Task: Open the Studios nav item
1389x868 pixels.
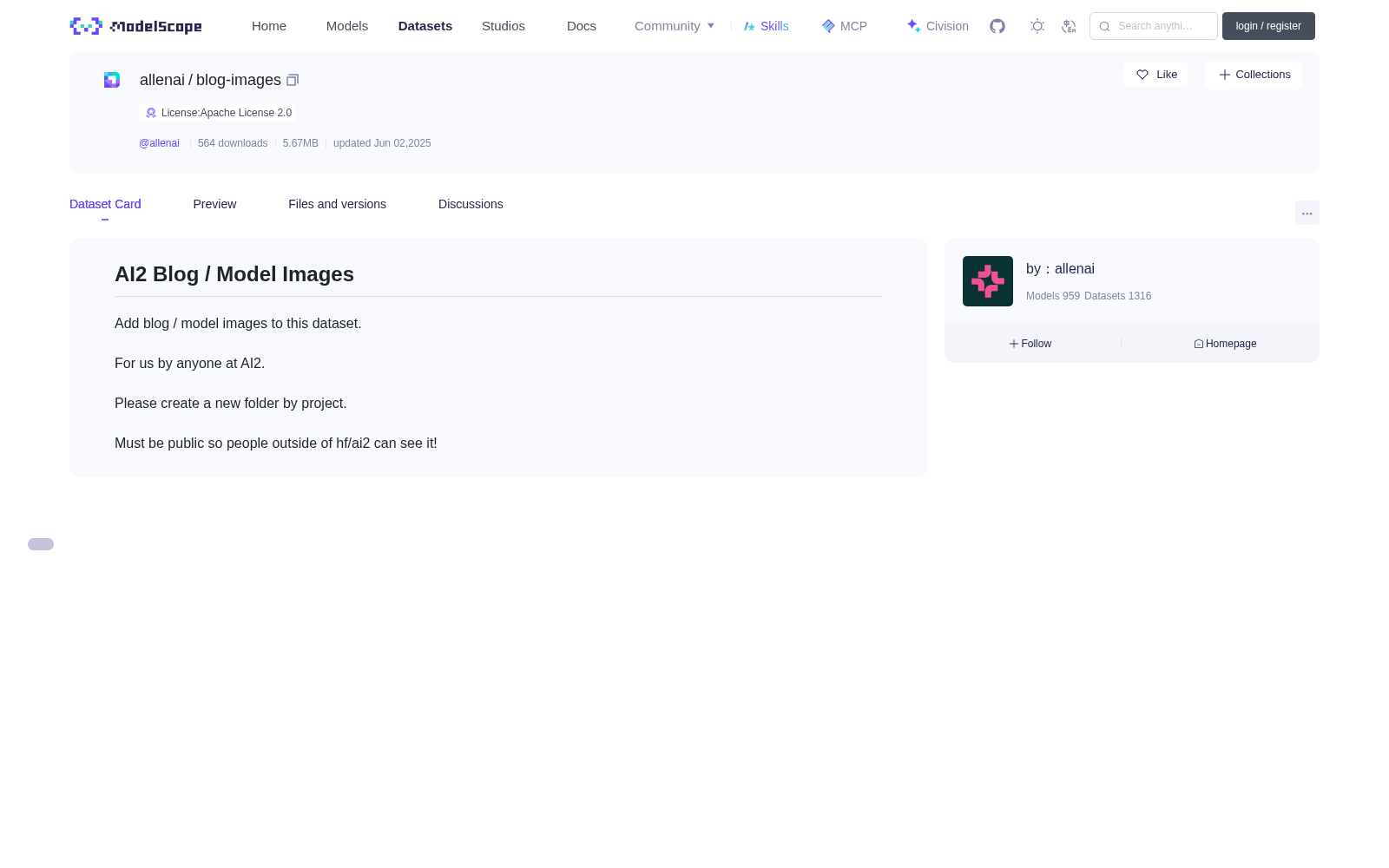Action: point(504,26)
